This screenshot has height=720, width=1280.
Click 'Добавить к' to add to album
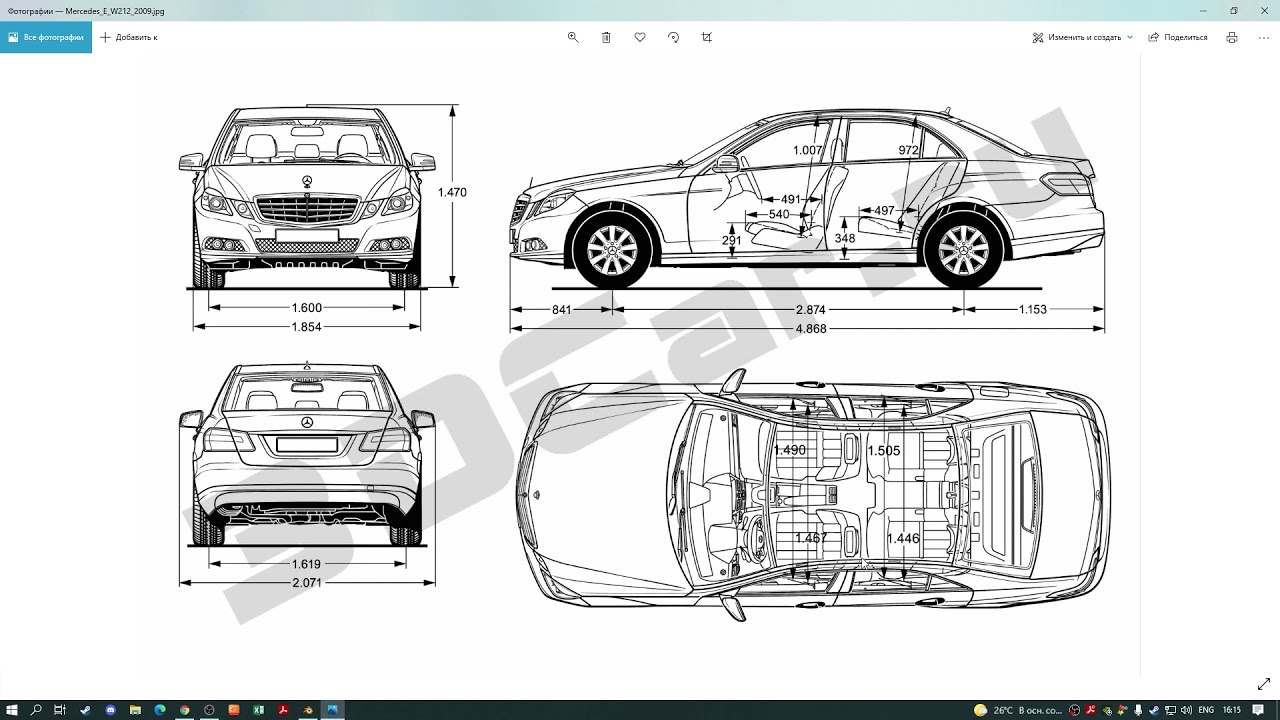coord(129,37)
